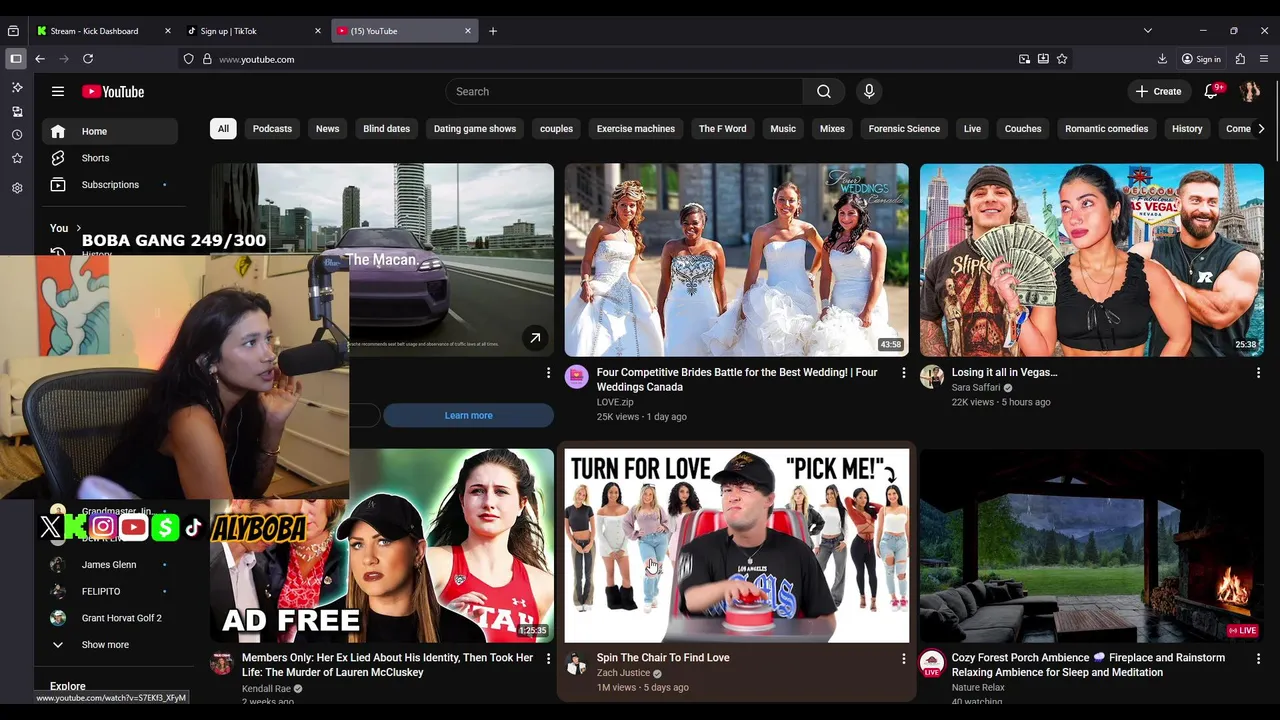Open the account avatar menu
This screenshot has height=720, width=1280.
(x=1249, y=91)
